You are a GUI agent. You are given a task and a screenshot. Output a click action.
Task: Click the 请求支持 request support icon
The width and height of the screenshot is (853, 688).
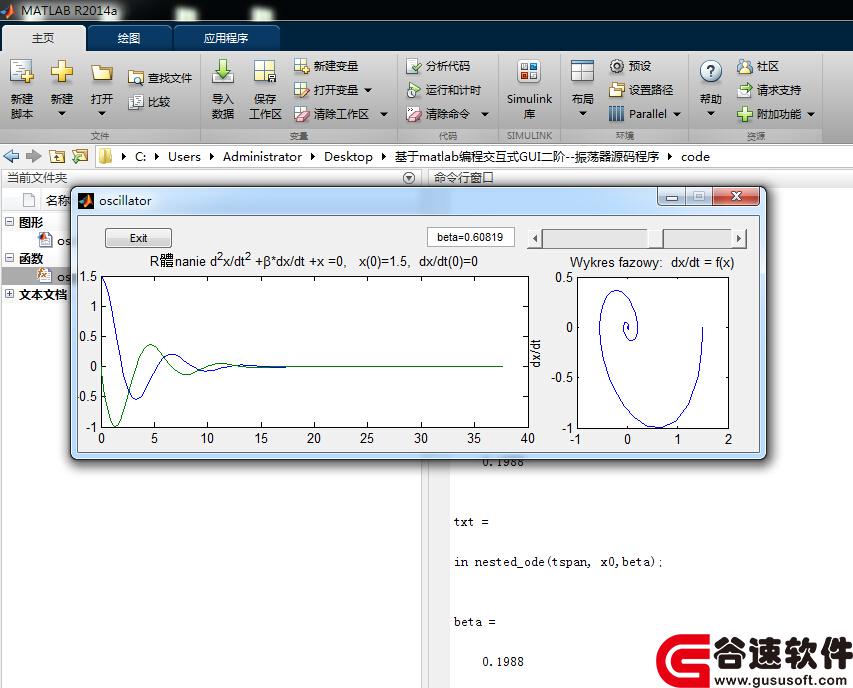(x=744, y=90)
